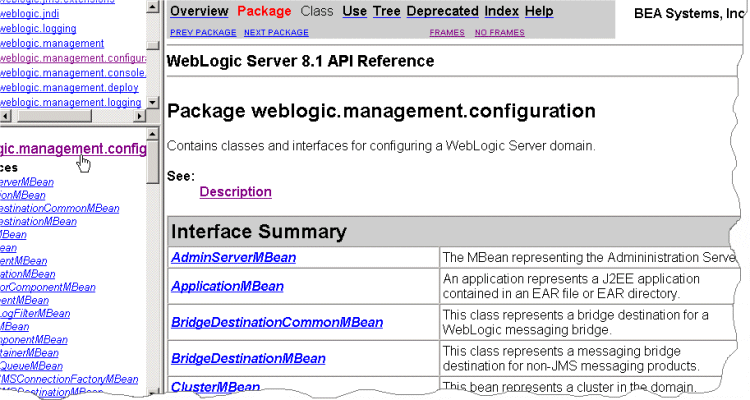The image size is (750, 400).
Task: Click package list scroll-up arrow
Action: click(x=153, y=7)
